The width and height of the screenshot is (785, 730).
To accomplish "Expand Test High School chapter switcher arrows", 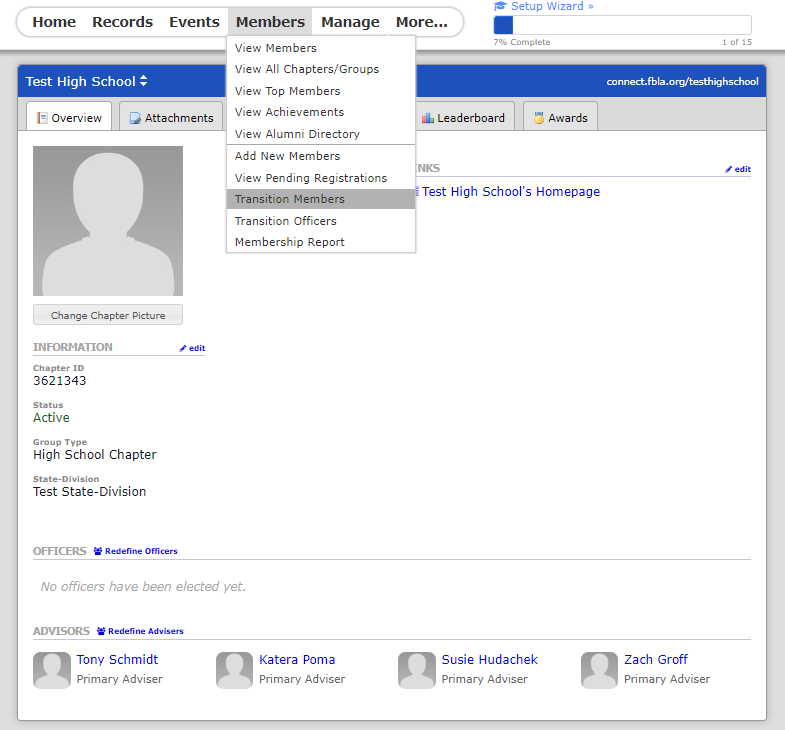I will [144, 81].
